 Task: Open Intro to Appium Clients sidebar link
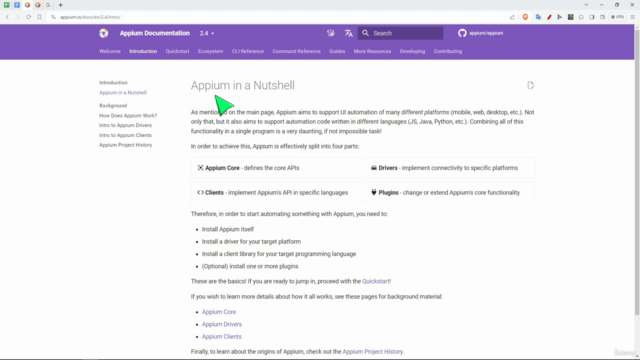(125, 135)
